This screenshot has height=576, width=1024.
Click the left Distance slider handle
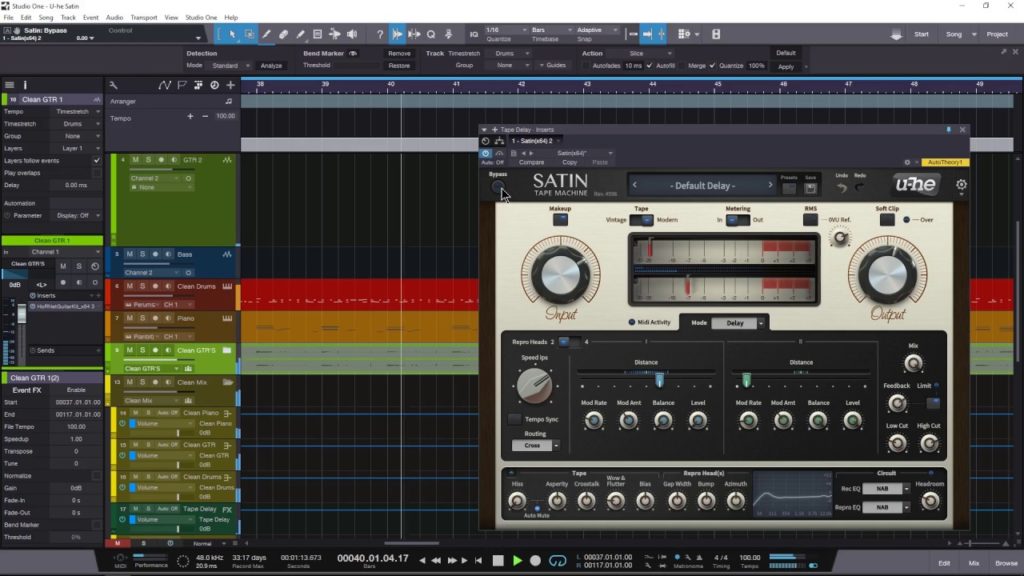(659, 380)
